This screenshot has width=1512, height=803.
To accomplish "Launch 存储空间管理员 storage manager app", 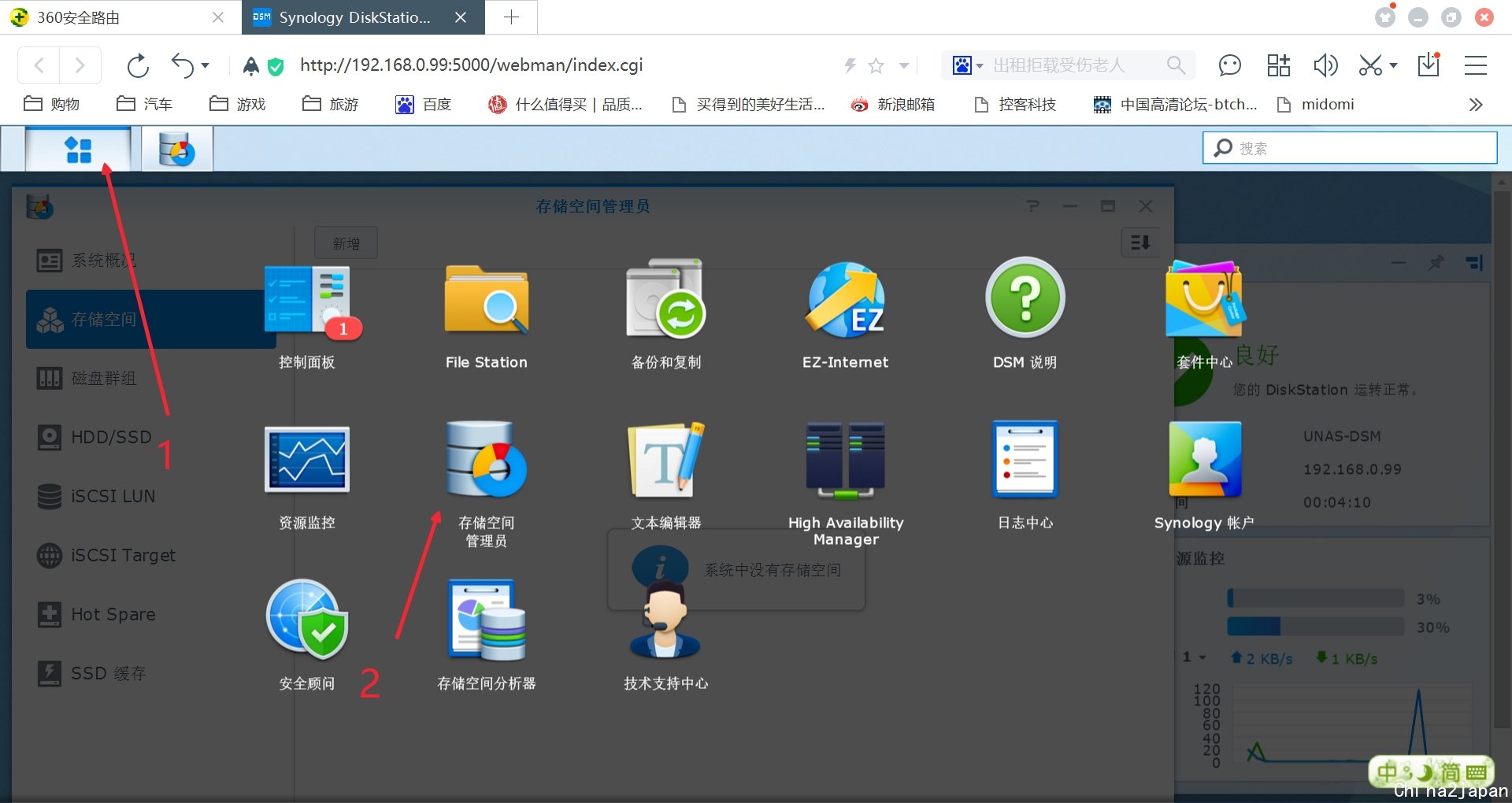I will click(x=486, y=484).
